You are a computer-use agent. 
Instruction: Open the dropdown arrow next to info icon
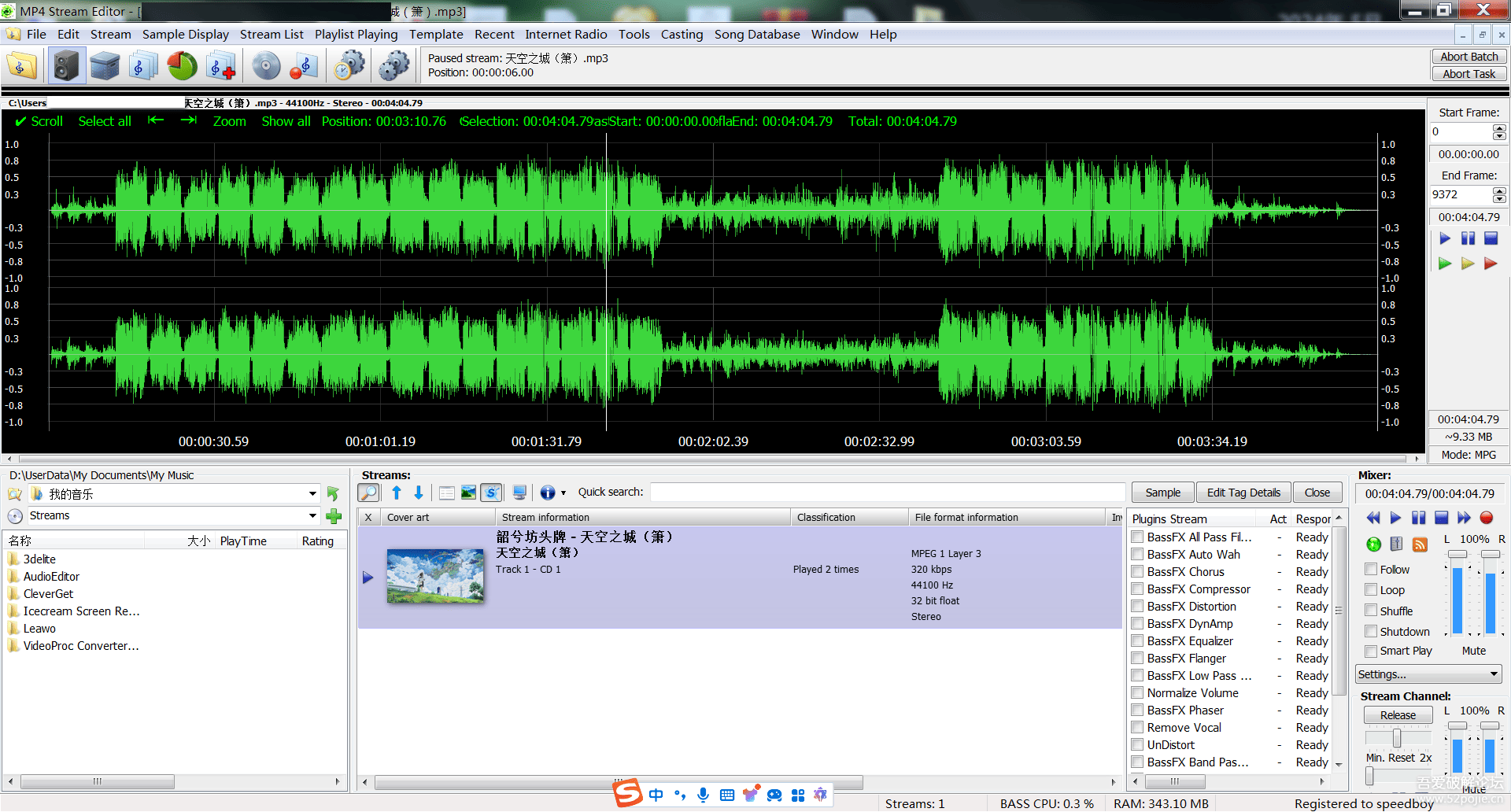coord(563,493)
